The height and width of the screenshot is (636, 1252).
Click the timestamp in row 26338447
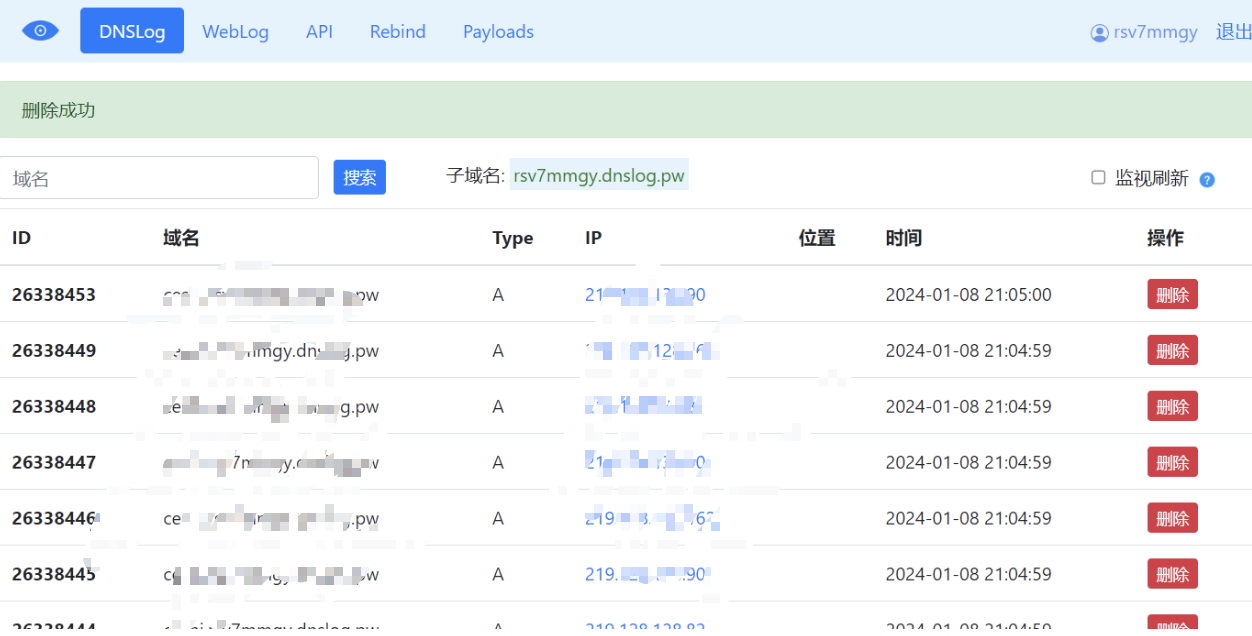[968, 463]
